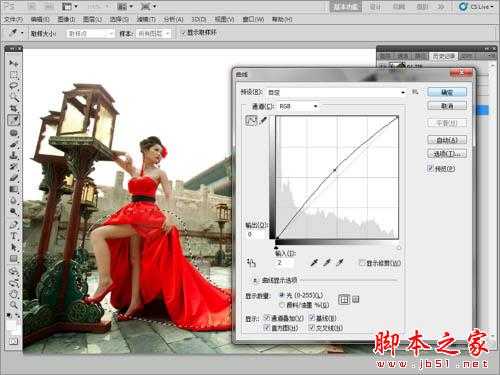Toggle 显示取样环 checkbox in options bar

tap(183, 33)
